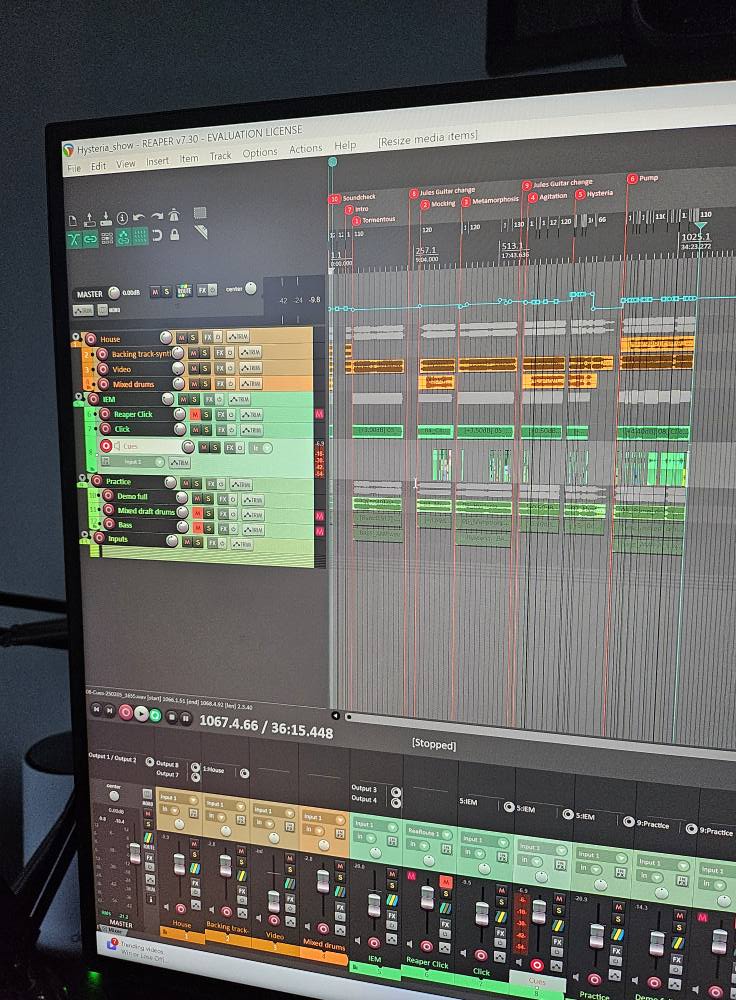Image resolution: width=736 pixels, height=1000 pixels.
Task: Open FX for the IEM track
Action: [x=210, y=399]
